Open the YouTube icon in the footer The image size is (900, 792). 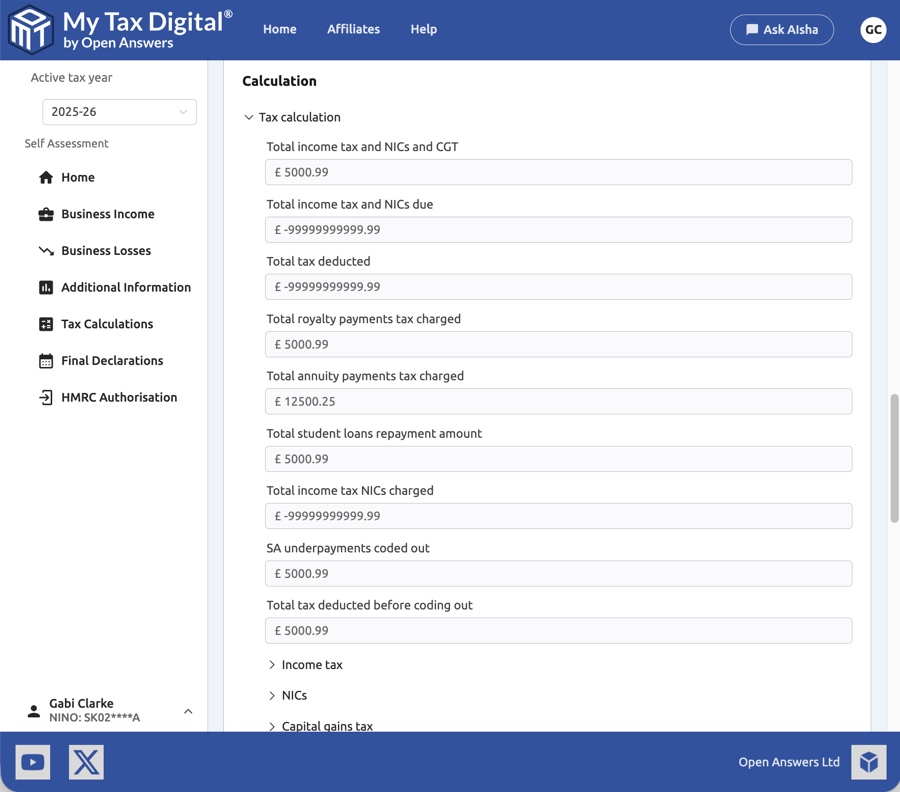tap(32, 761)
